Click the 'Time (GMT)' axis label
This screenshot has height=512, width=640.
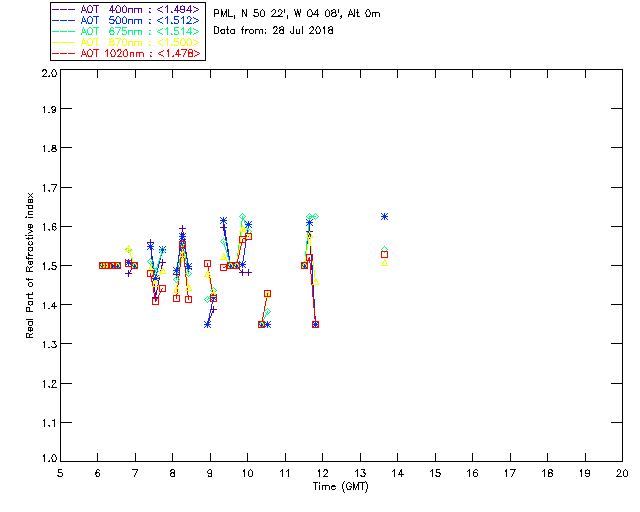340,487
